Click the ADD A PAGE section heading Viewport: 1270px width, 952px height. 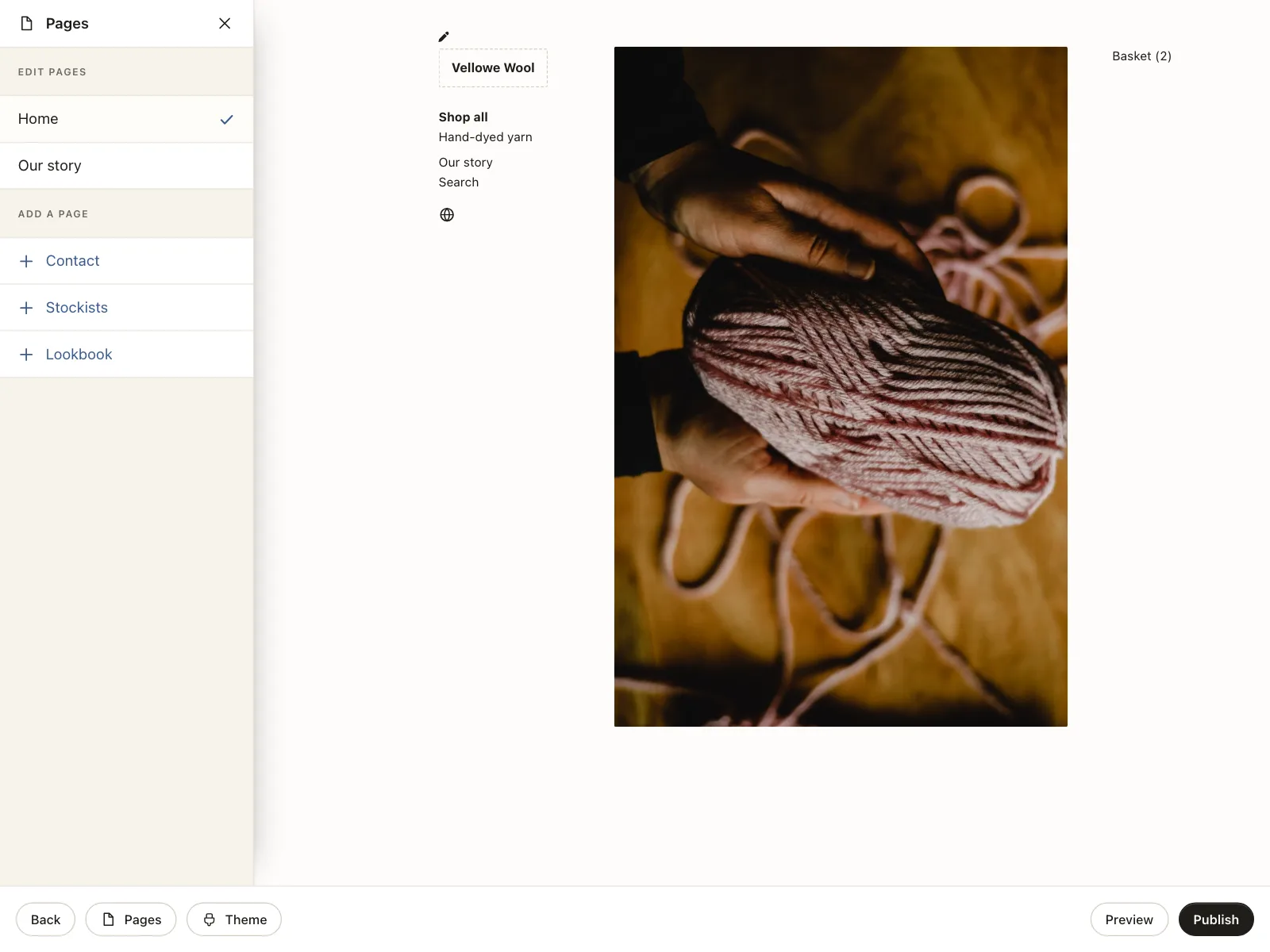(53, 214)
